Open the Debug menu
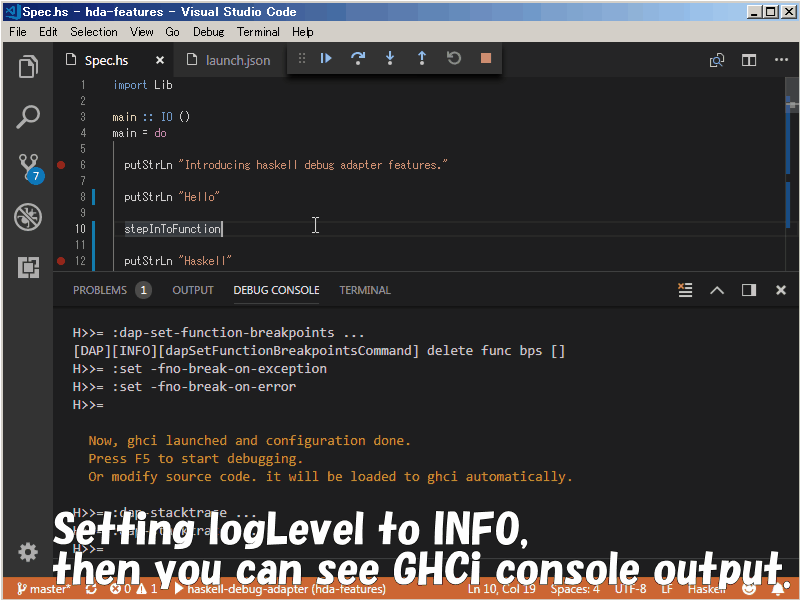This screenshot has width=800, height=600. point(208,32)
